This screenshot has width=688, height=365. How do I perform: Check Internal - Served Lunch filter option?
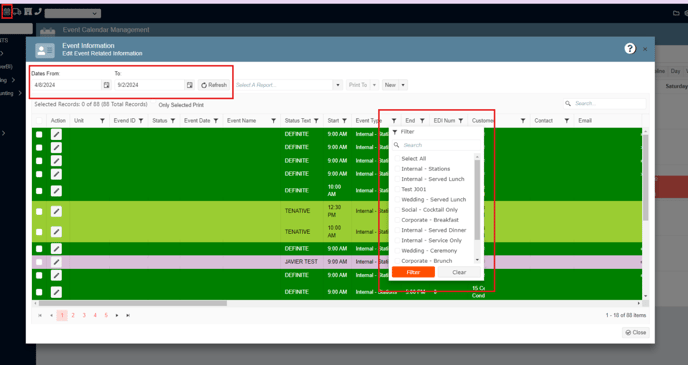(397, 179)
